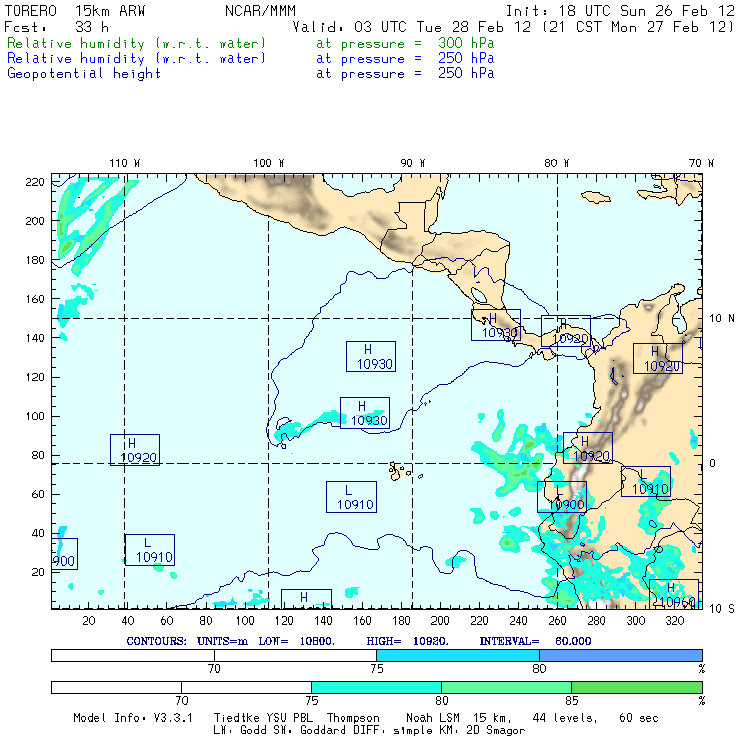Screen dimensions: 740x740
Task: Click the '85' tick label on lower colorbar
Action: click(572, 700)
